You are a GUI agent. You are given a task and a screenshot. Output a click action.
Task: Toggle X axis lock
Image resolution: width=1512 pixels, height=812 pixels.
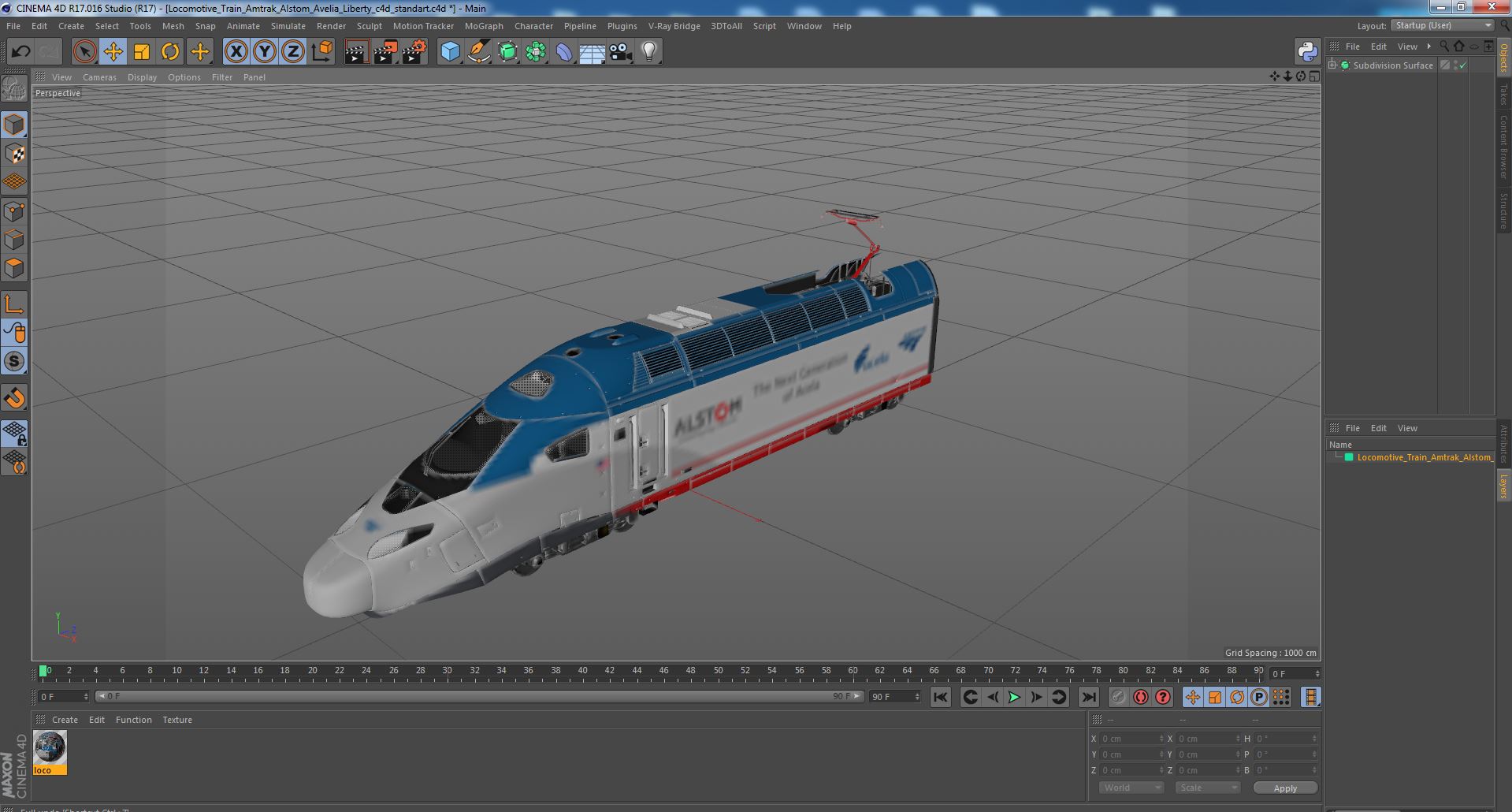click(x=236, y=52)
